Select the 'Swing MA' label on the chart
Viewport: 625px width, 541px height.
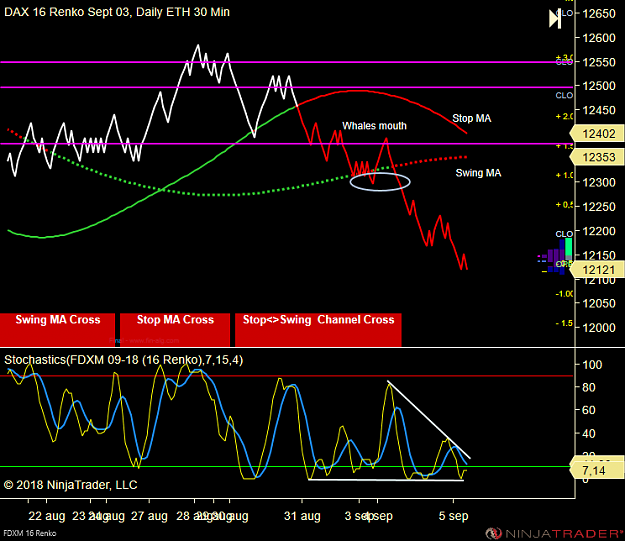click(x=478, y=173)
